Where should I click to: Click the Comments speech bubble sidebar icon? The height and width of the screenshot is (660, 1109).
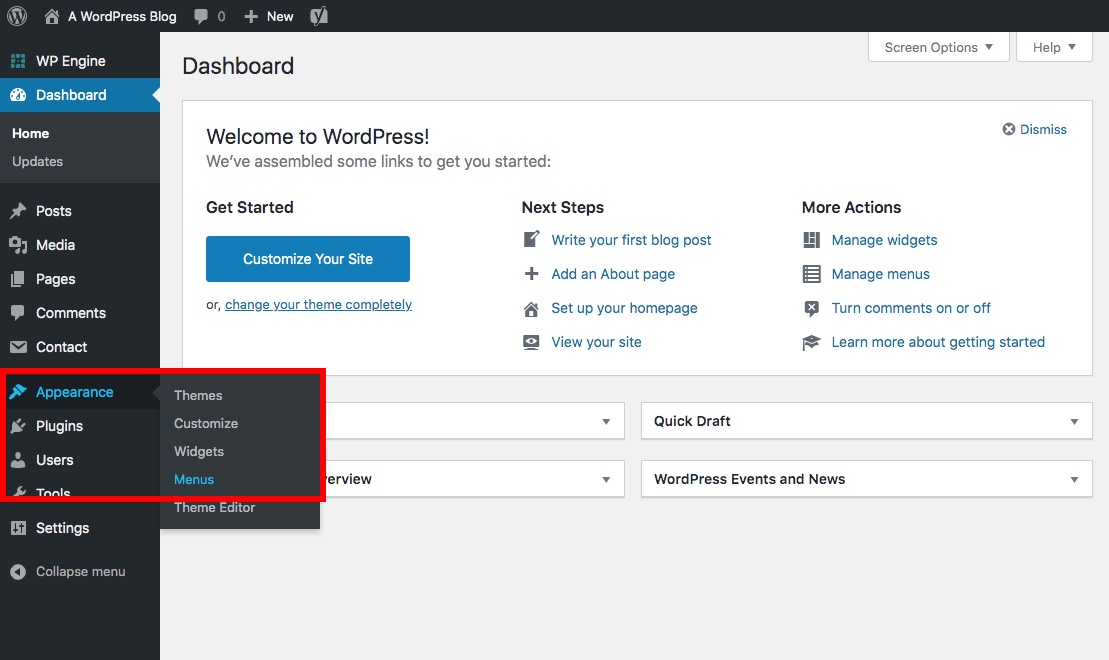click(18, 312)
